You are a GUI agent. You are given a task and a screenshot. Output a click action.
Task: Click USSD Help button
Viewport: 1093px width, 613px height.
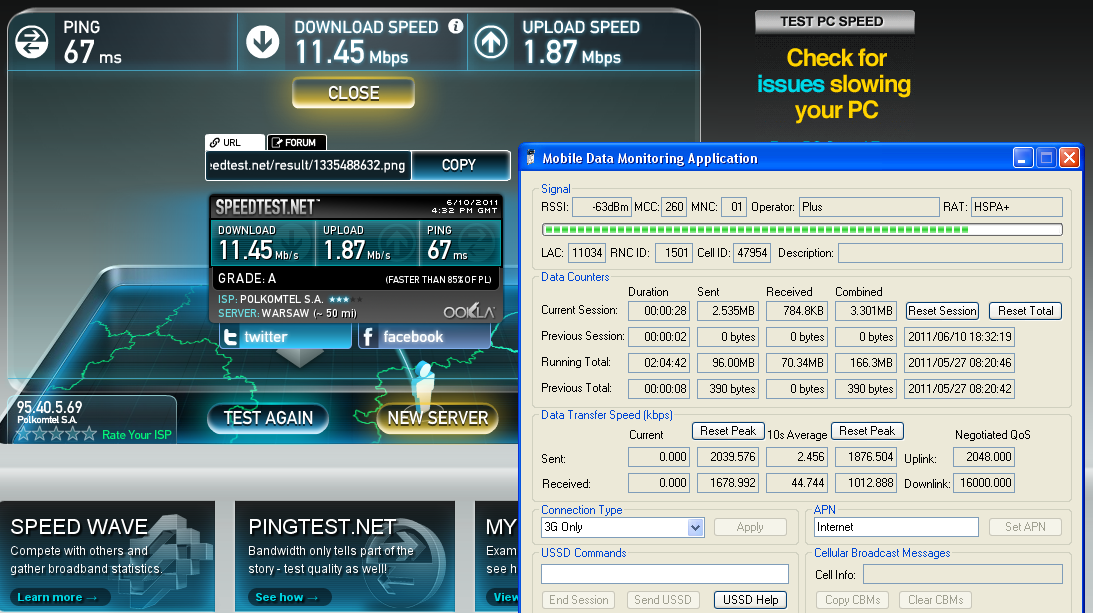(x=750, y=600)
